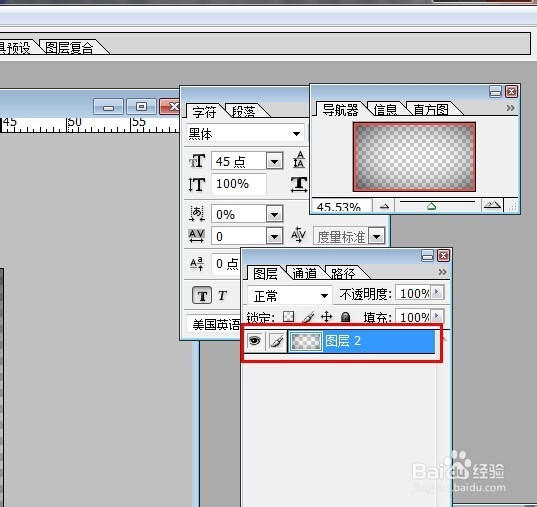Image resolution: width=537 pixels, height=507 pixels.
Task: Click the tracking AV icon
Action: point(197,236)
